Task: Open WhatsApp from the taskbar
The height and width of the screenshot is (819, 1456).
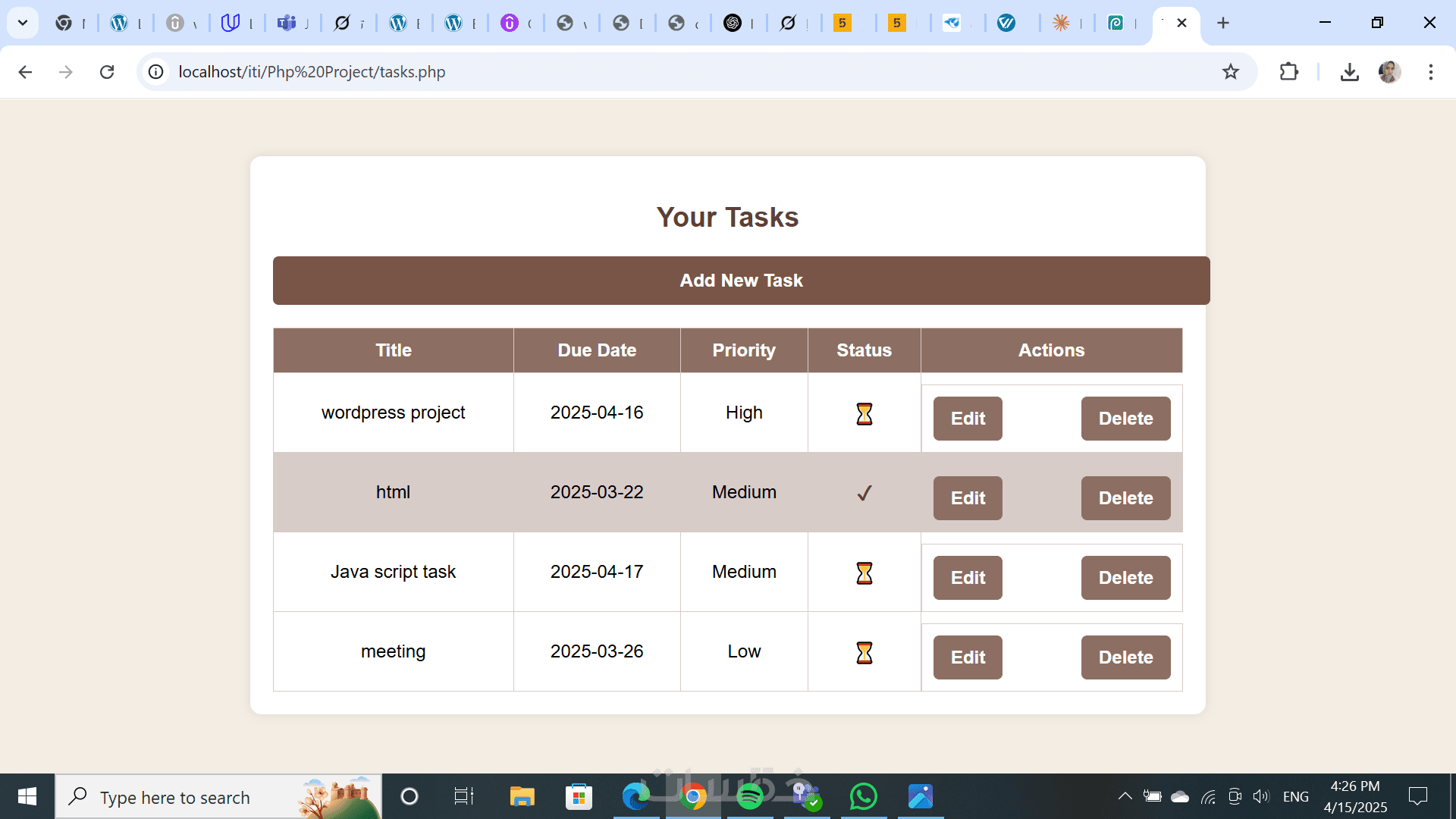Action: (863, 796)
